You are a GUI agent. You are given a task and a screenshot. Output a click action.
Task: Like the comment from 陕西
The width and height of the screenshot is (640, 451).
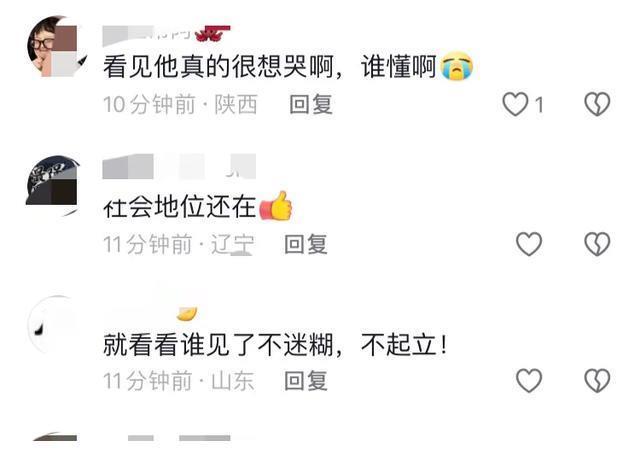pyautogui.click(x=515, y=104)
